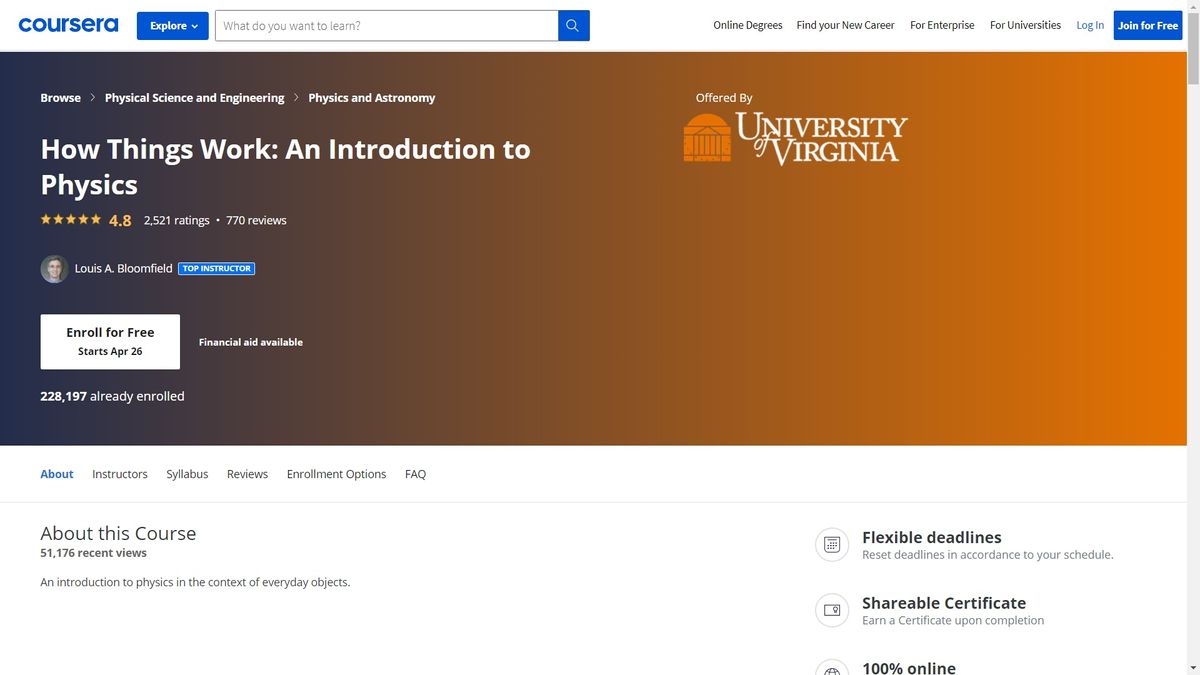Click the University of Virginia logo

click(794, 135)
